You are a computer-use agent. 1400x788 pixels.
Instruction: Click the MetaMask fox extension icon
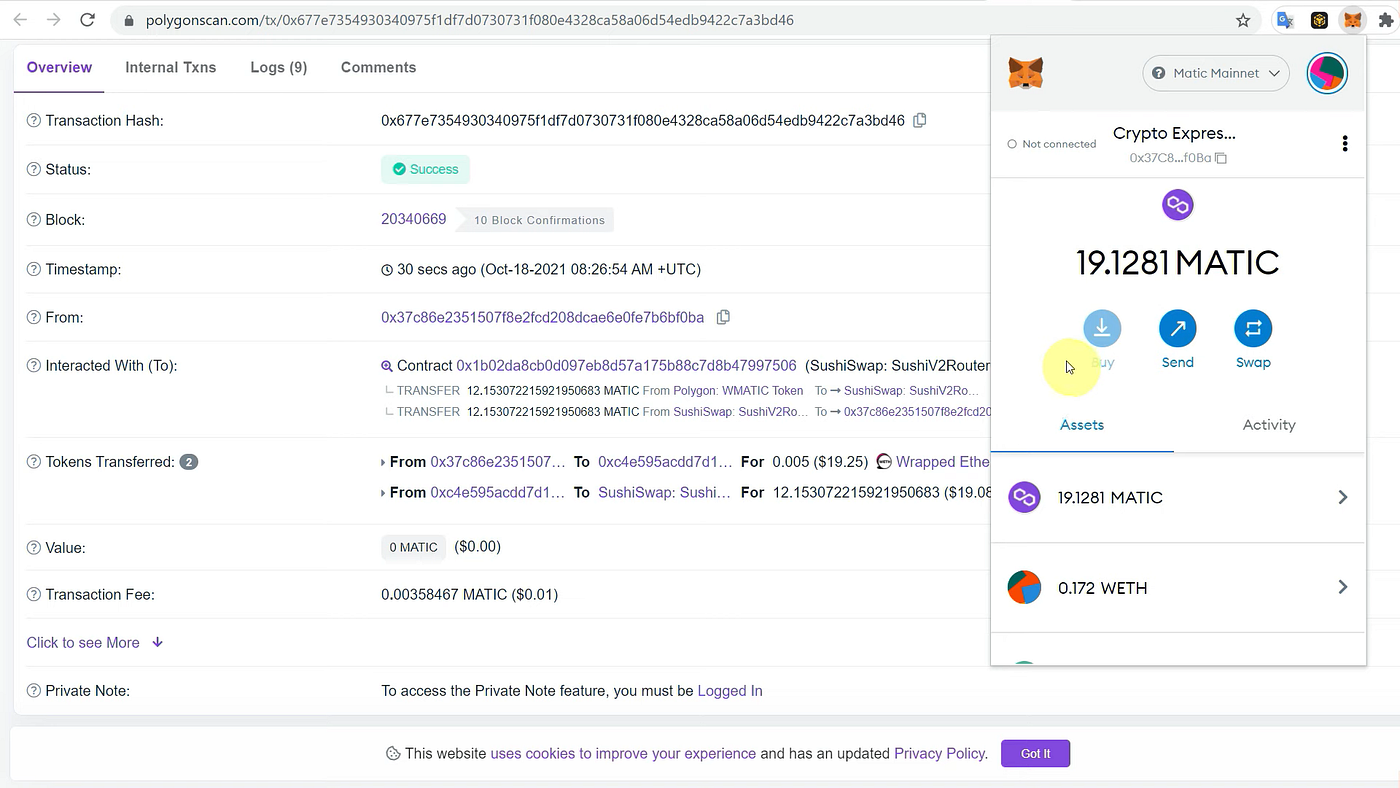[x=1352, y=20]
